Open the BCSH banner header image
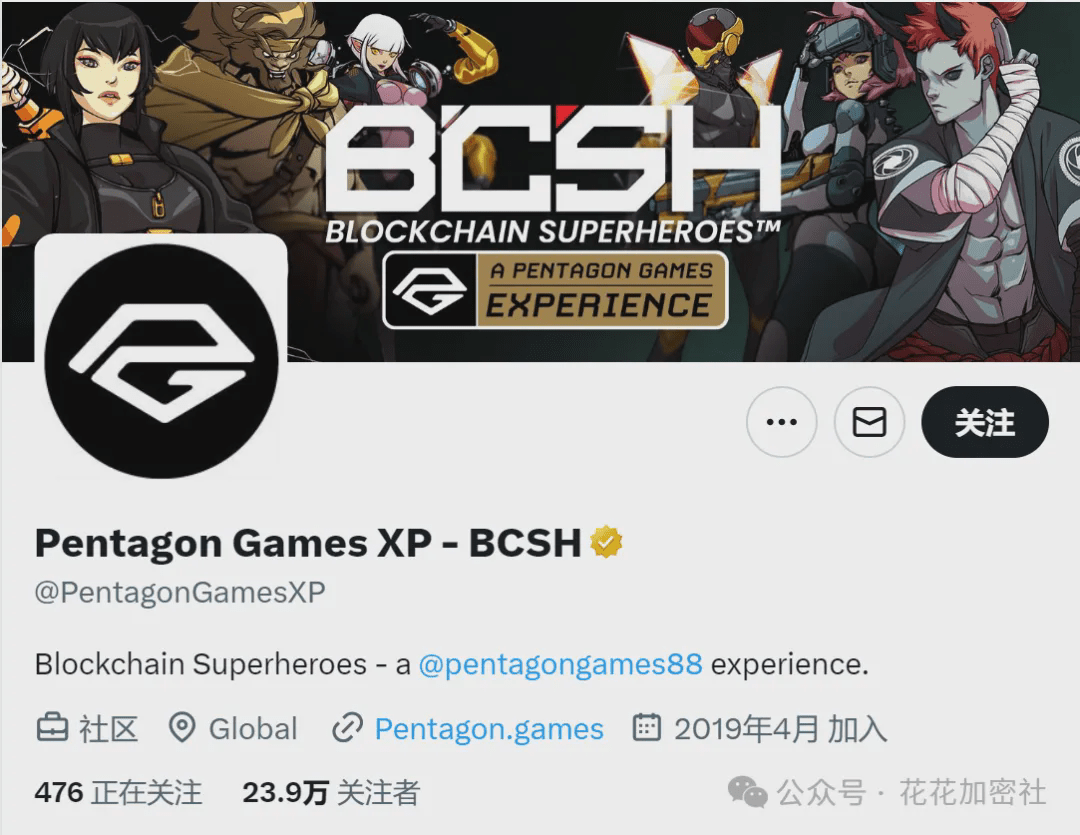 [x=540, y=181]
